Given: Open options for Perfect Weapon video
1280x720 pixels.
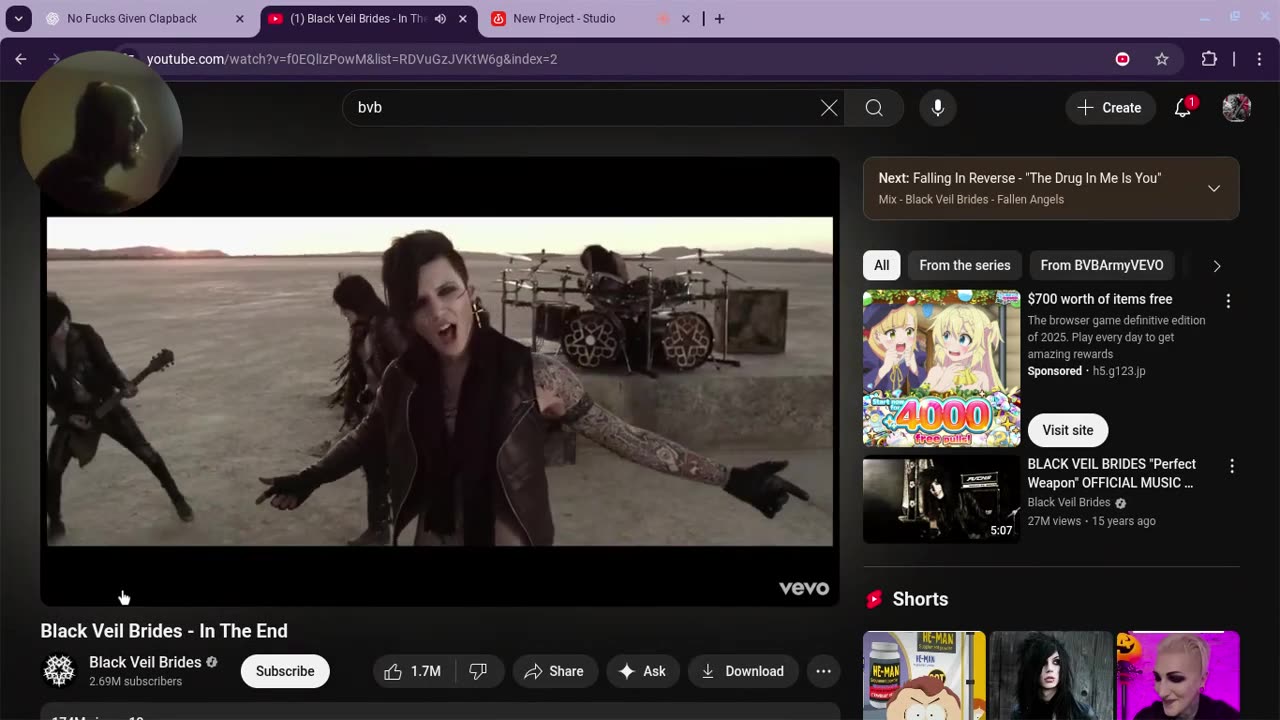Looking at the screenshot, I should point(1231,466).
